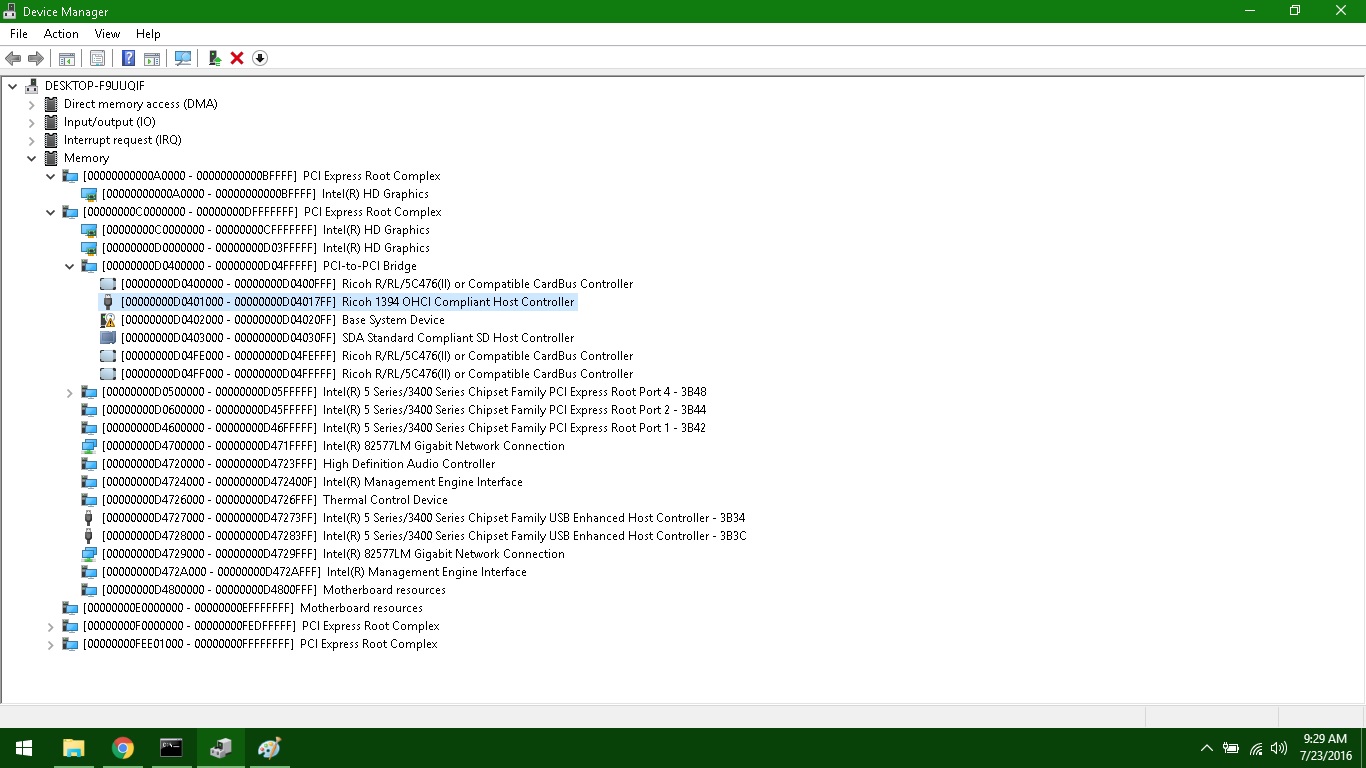Scan for hardware changes via the monitor icon
Viewport: 1366px width, 768px height.
(183, 58)
